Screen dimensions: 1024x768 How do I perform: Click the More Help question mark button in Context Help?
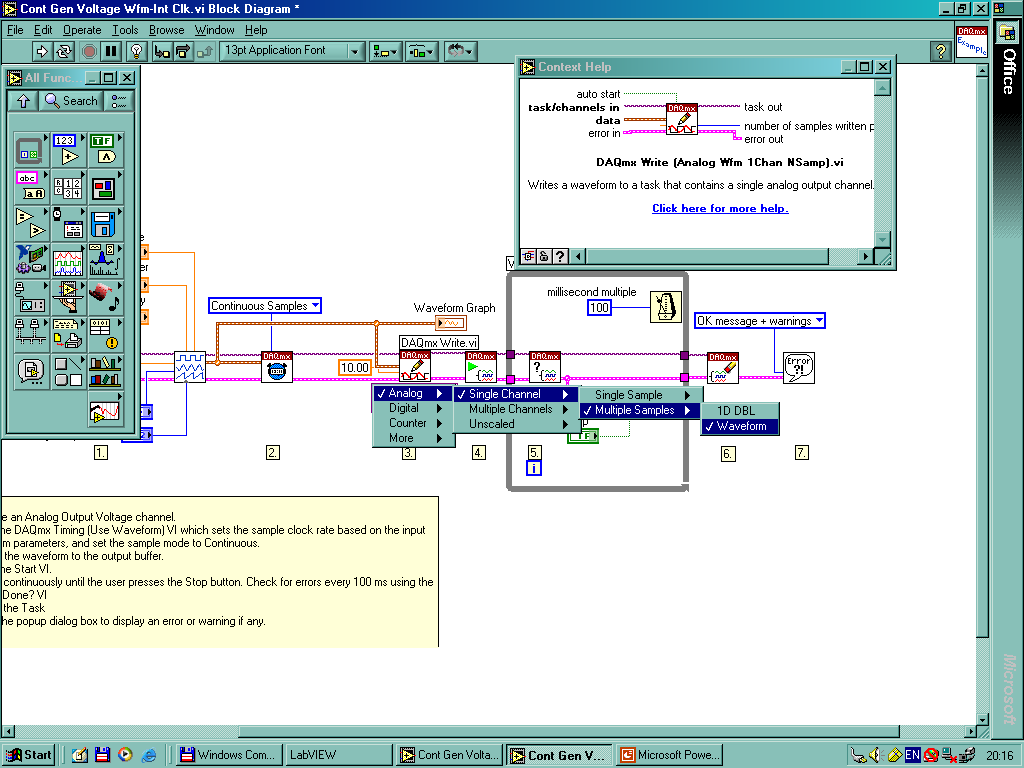point(560,256)
